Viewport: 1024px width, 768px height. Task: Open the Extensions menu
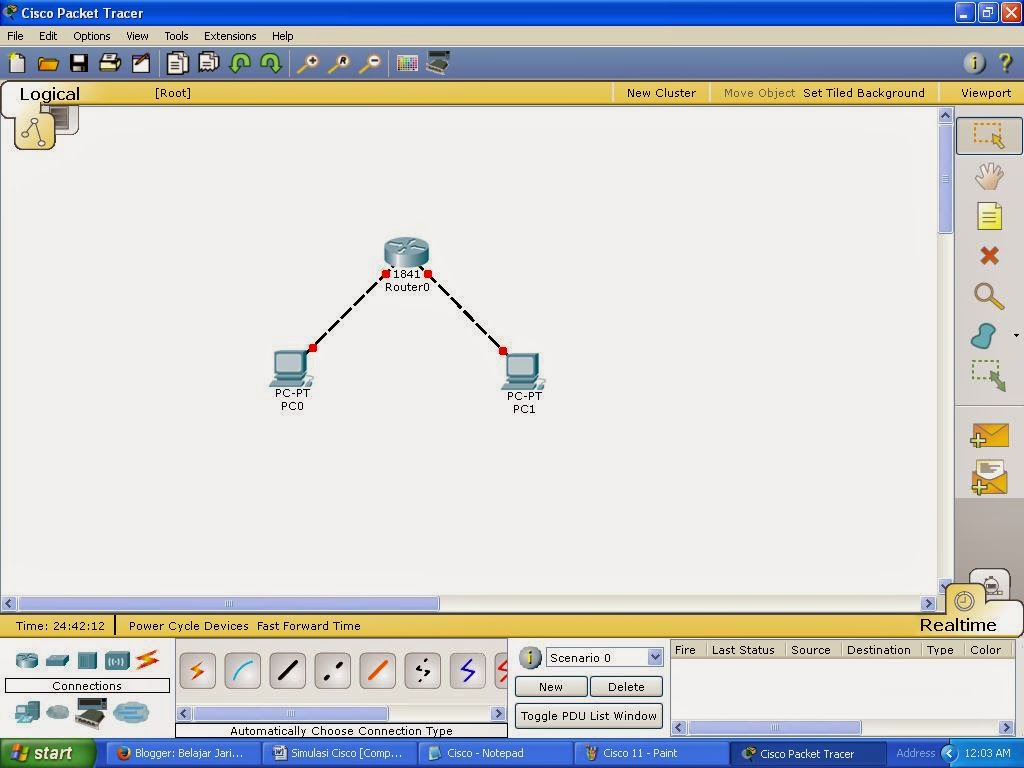pos(230,35)
